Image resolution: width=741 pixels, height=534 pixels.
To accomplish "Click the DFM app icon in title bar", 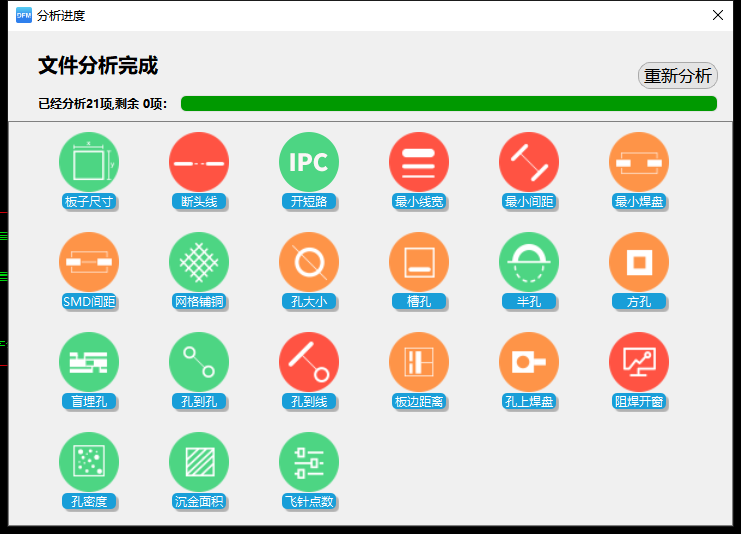I will point(24,15).
